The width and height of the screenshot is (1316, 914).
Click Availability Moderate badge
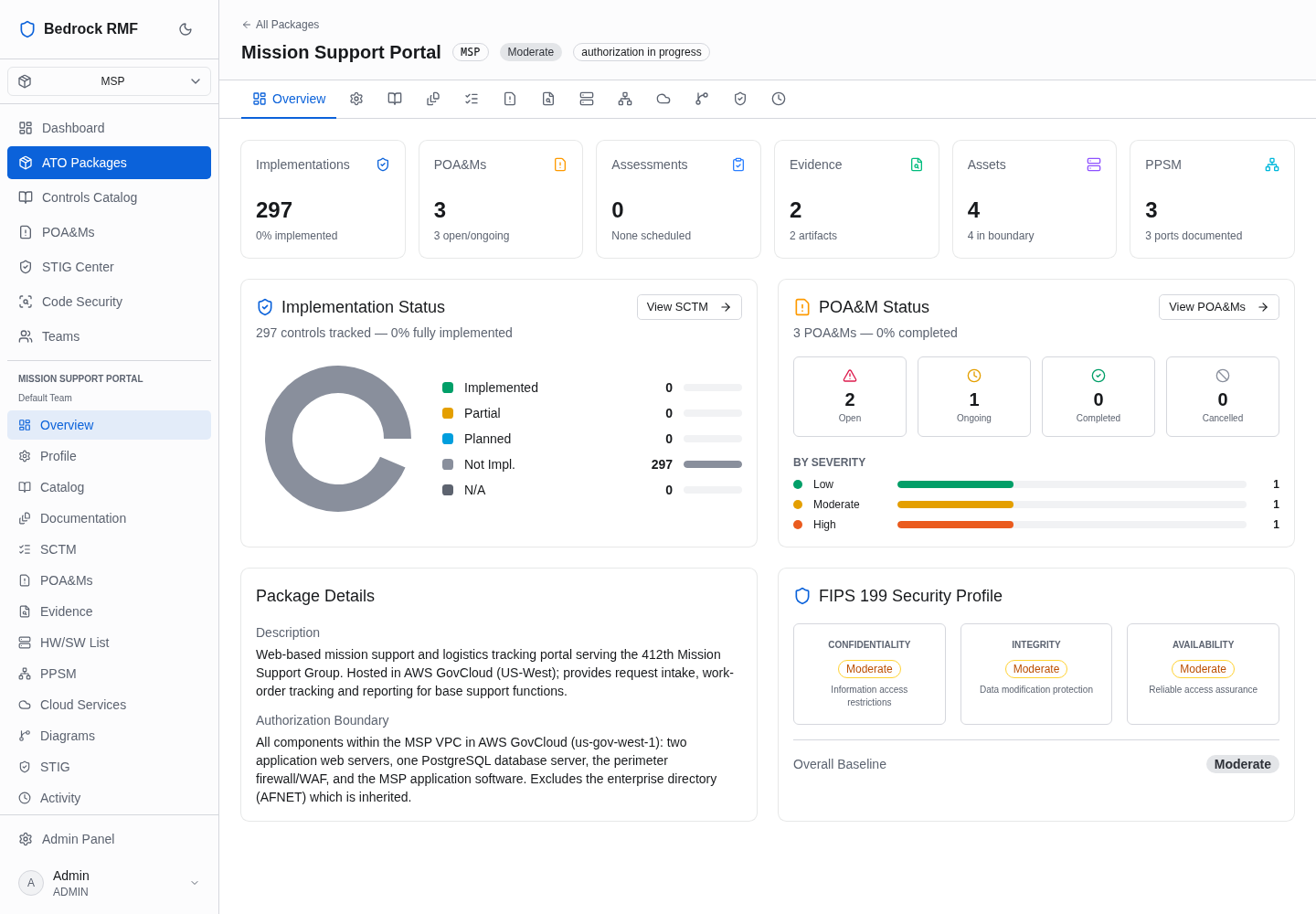pos(1203,669)
